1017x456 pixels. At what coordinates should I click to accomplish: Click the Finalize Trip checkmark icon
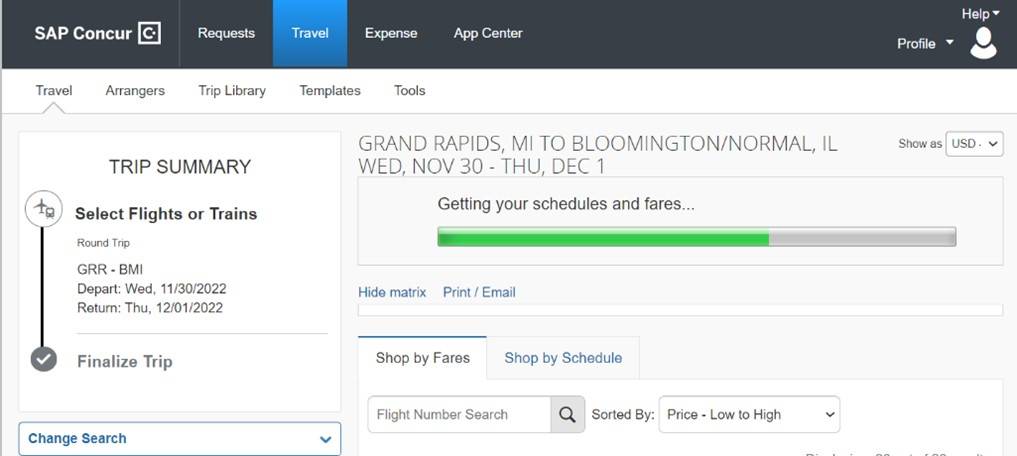pyautogui.click(x=43, y=359)
